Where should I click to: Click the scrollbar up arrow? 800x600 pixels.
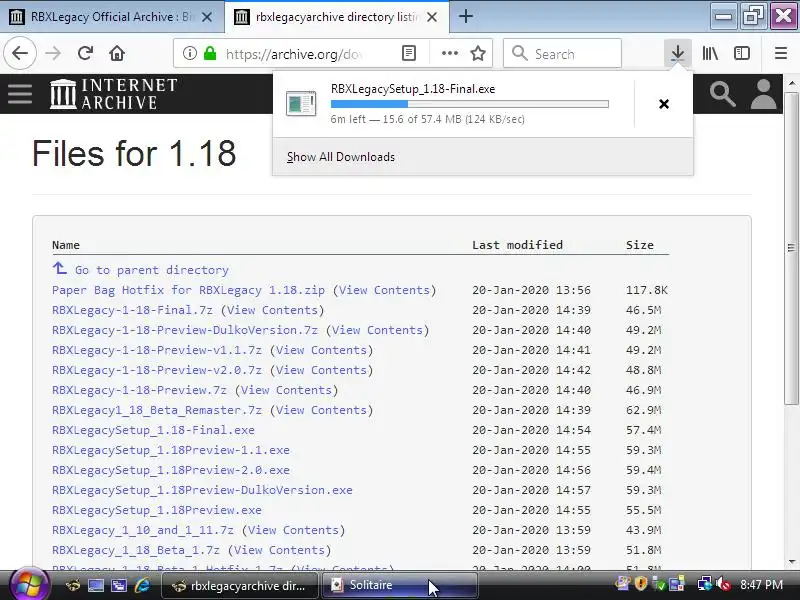click(x=791, y=83)
